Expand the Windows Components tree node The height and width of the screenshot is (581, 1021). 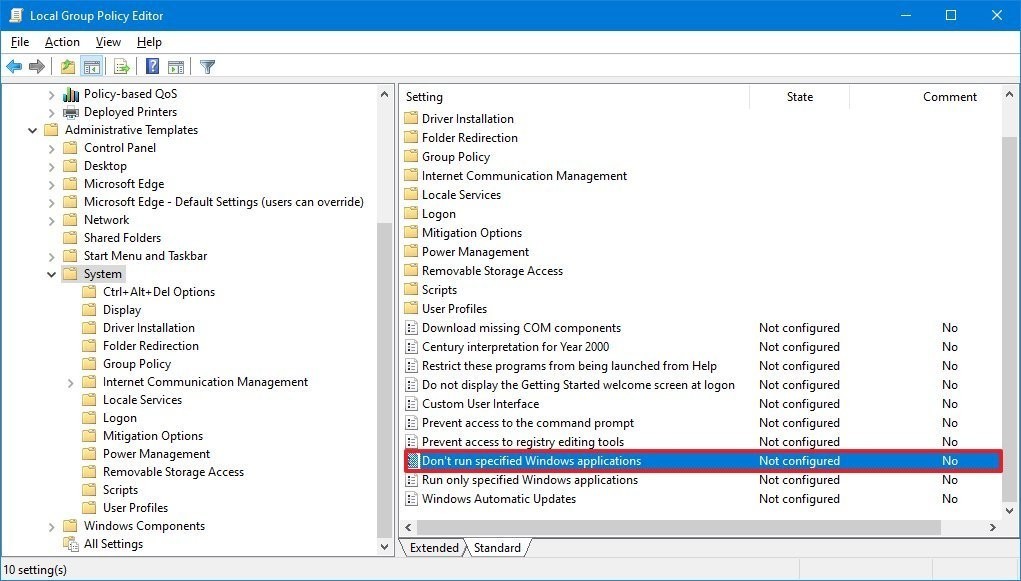click(51, 525)
